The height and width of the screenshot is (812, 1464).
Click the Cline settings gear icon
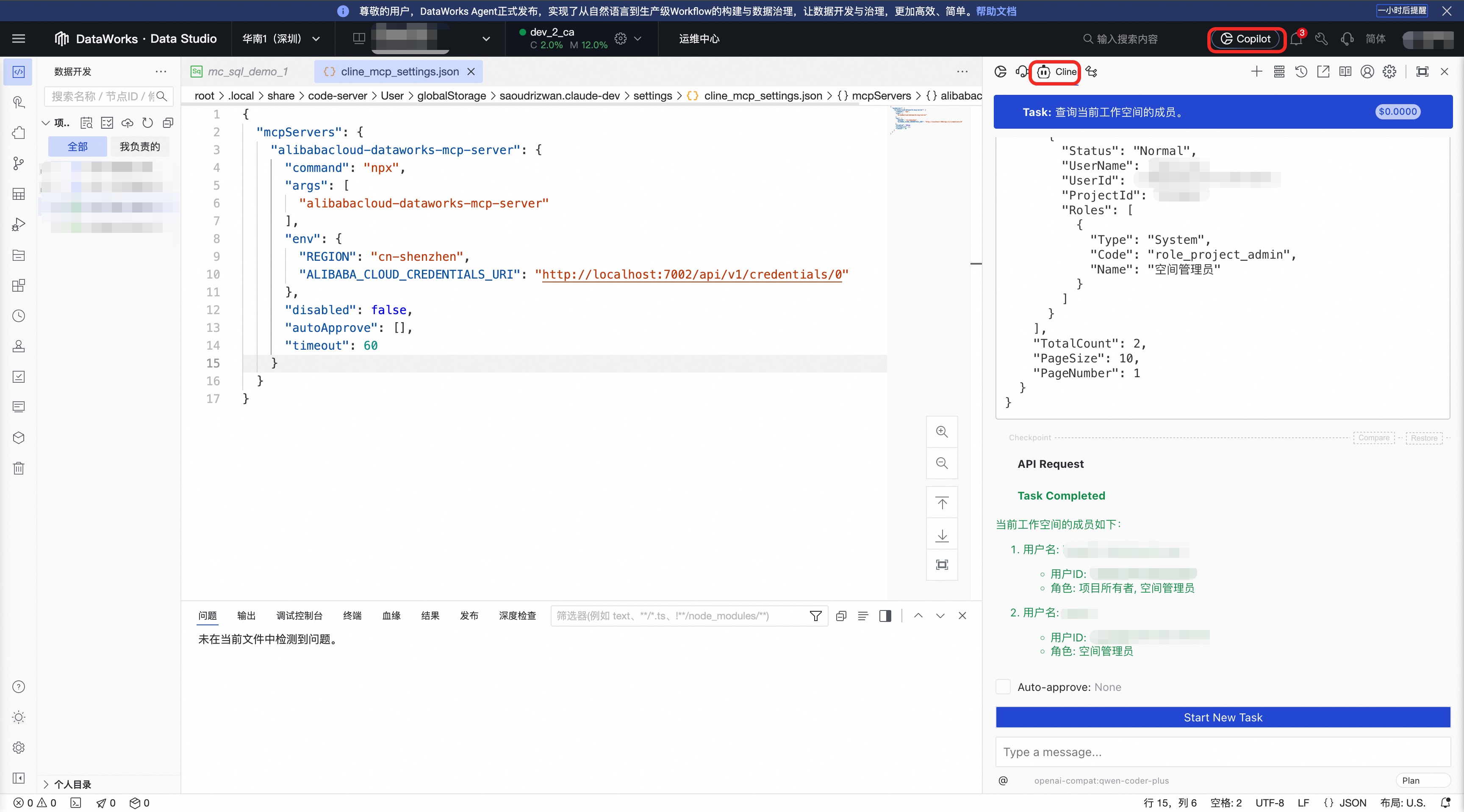click(x=1389, y=72)
